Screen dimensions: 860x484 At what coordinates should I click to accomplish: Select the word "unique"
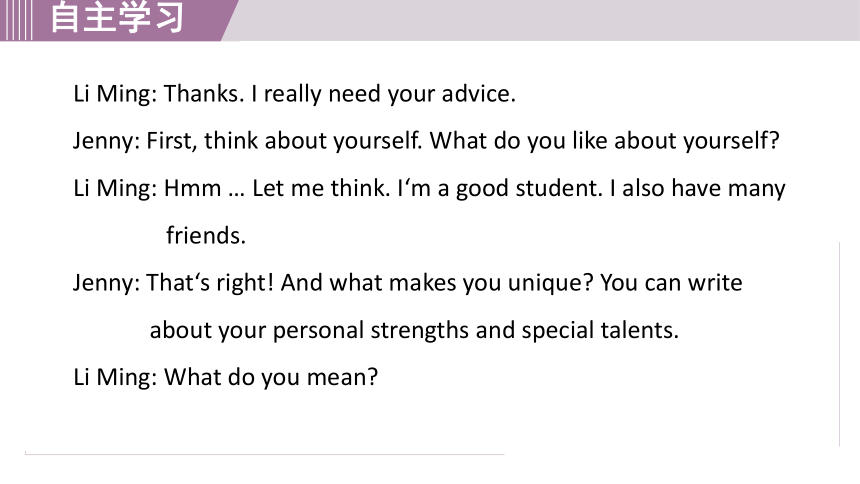click(550, 284)
